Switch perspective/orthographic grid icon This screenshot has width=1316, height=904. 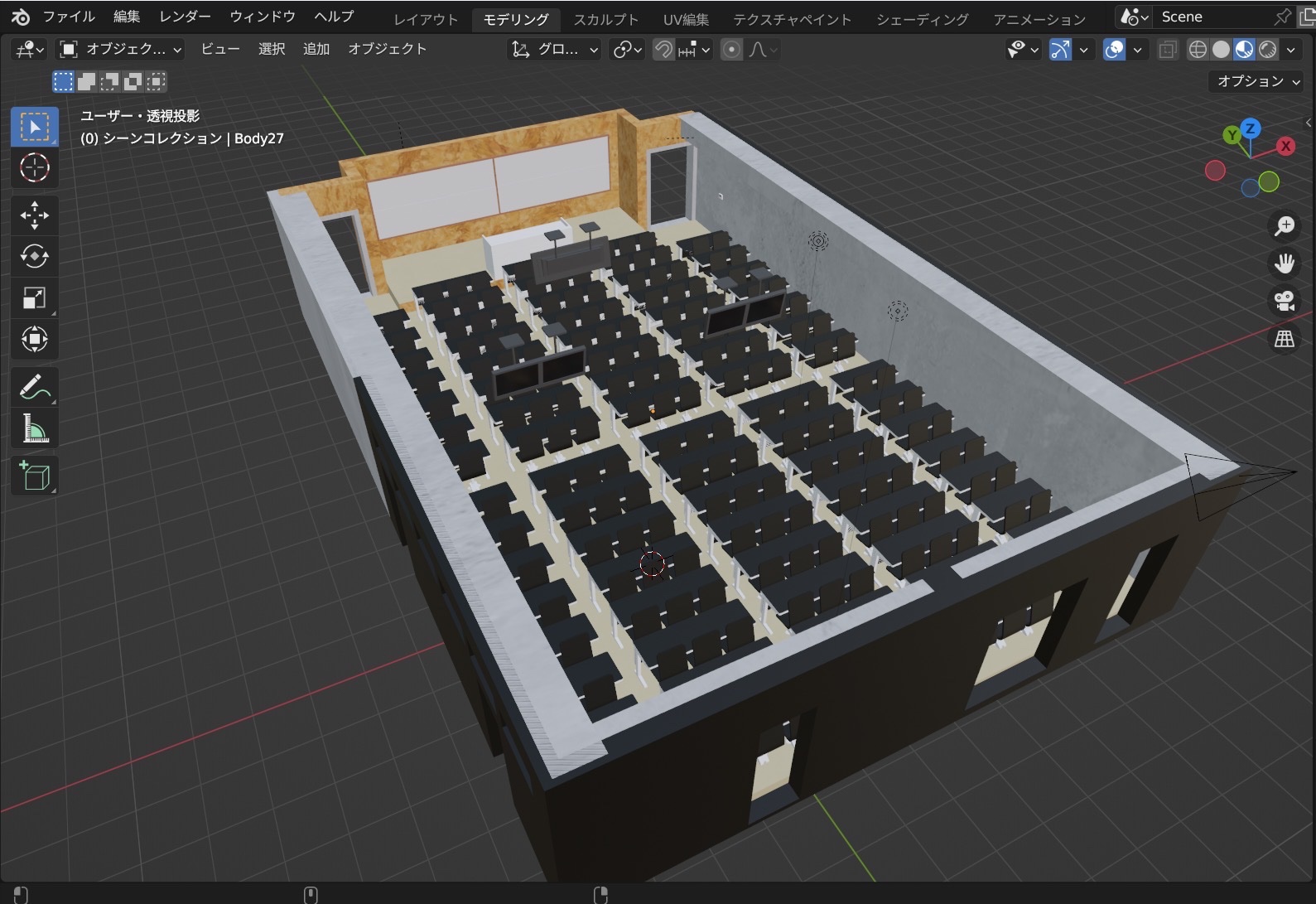pos(1285,339)
